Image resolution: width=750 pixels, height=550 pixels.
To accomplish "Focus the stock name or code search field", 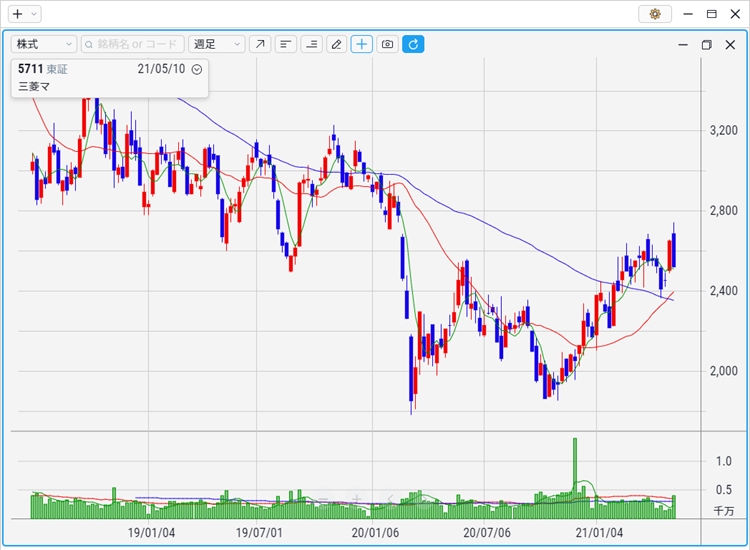I will point(132,44).
